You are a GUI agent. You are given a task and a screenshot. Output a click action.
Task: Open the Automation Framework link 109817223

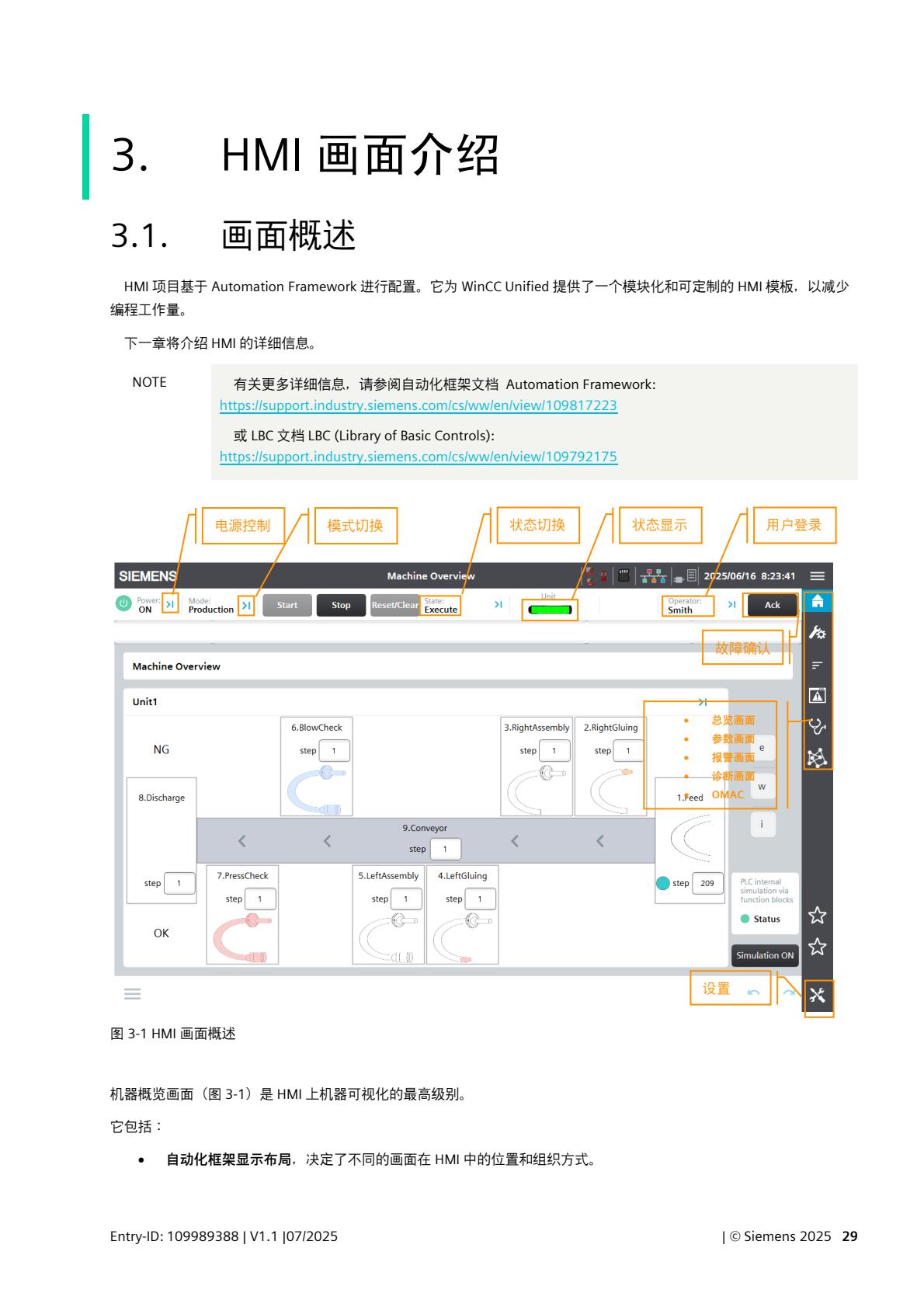[x=418, y=405]
